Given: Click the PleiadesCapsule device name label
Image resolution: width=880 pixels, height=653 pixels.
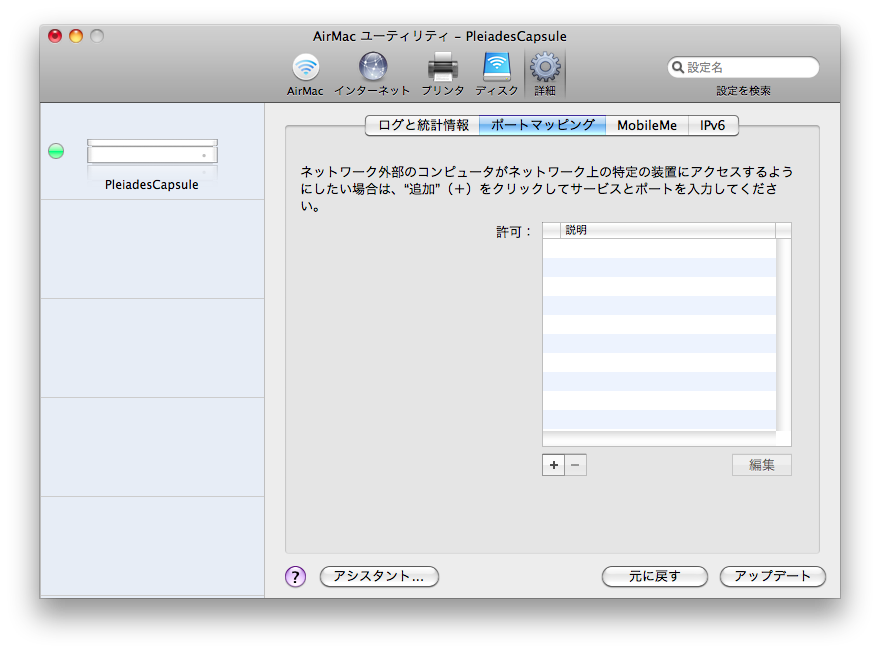Looking at the screenshot, I should pos(152,185).
